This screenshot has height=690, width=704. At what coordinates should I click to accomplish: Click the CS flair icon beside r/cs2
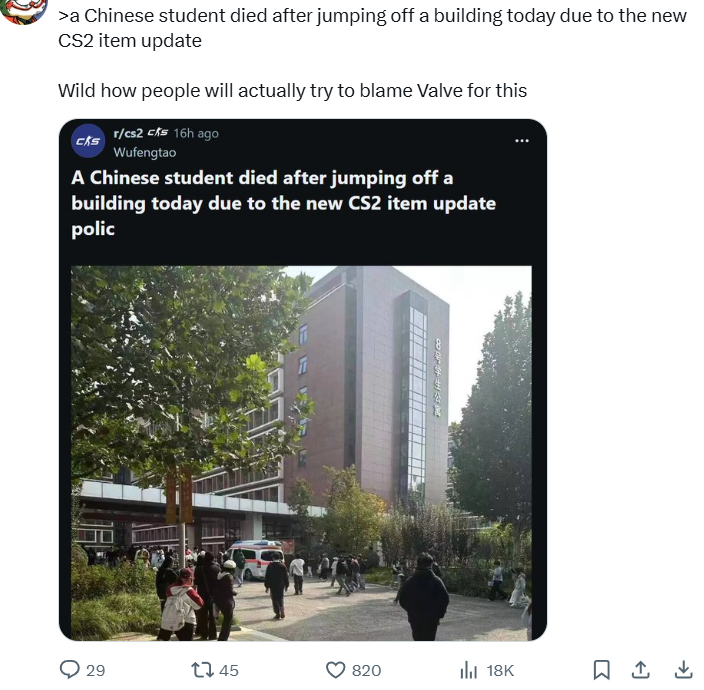158,132
